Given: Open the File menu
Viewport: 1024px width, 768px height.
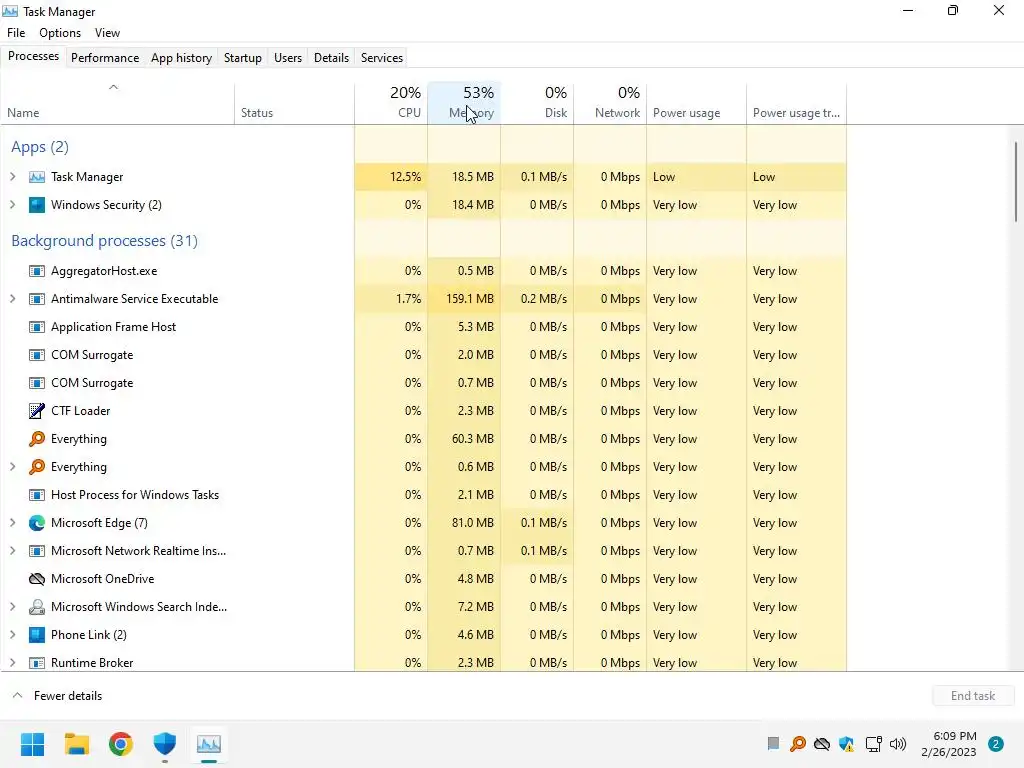Looking at the screenshot, I should tap(16, 33).
